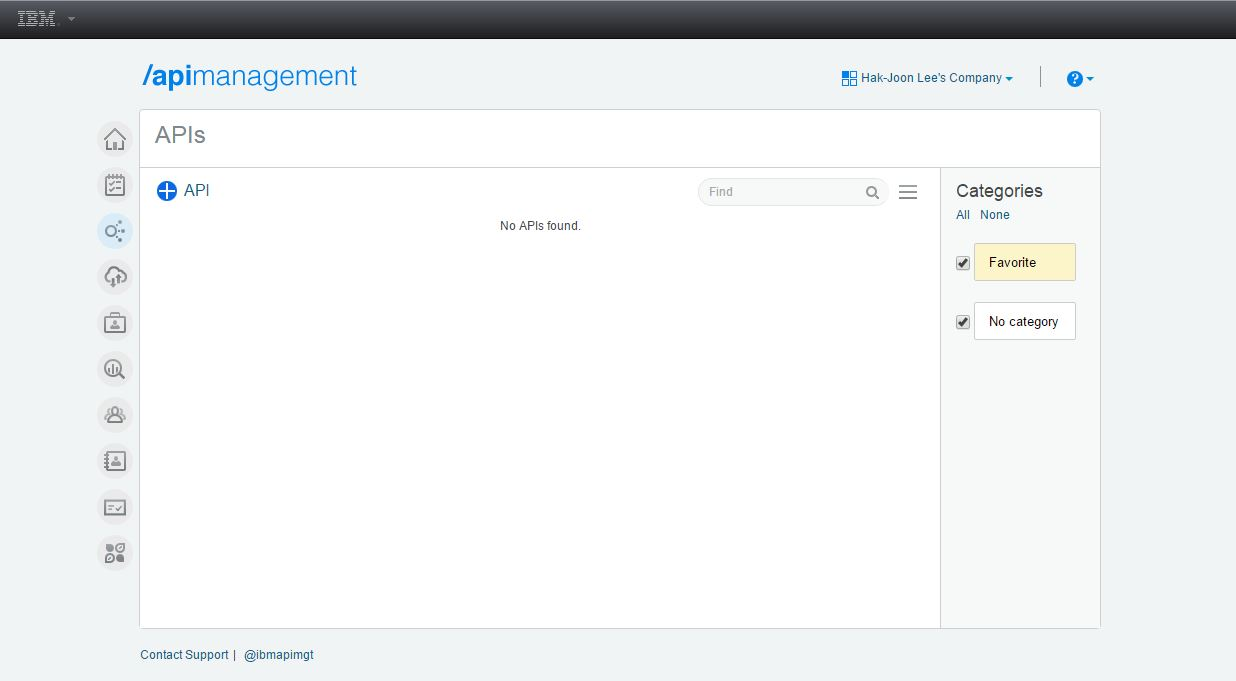The width and height of the screenshot is (1236, 681).
Task: Expand the IBM logo dropdown arrow
Action: pyautogui.click(x=71, y=19)
